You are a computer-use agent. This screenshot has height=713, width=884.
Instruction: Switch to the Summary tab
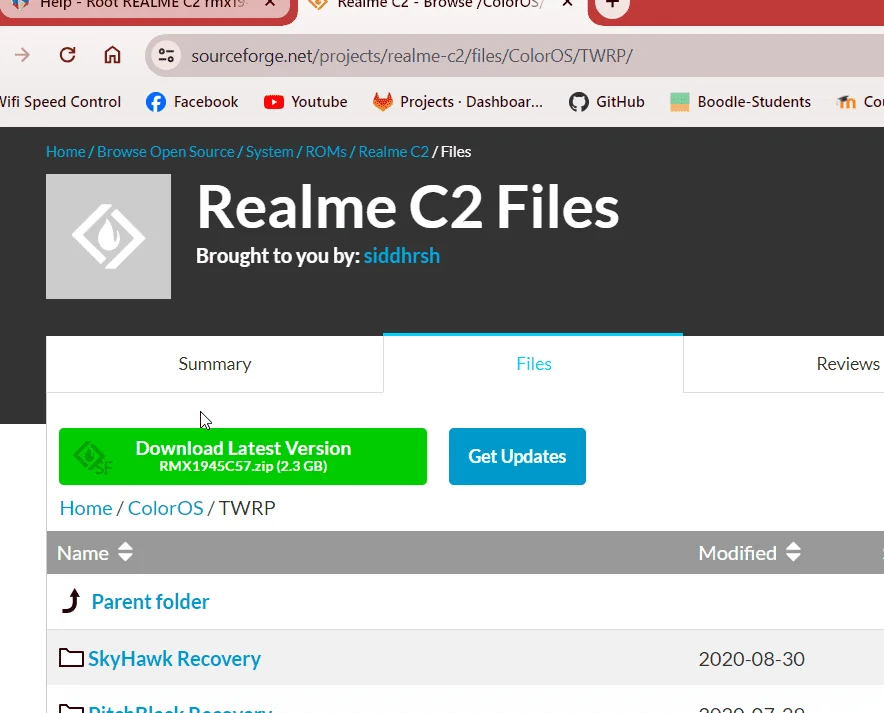215,364
